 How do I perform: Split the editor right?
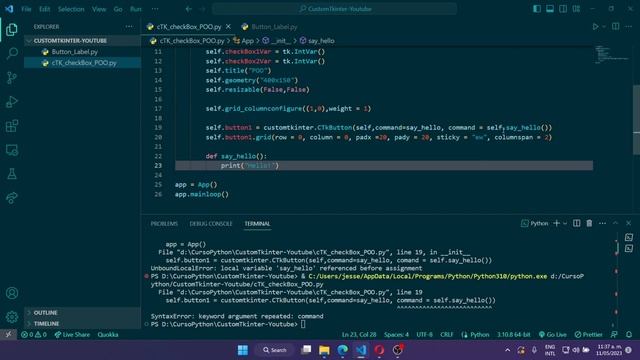click(x=616, y=27)
